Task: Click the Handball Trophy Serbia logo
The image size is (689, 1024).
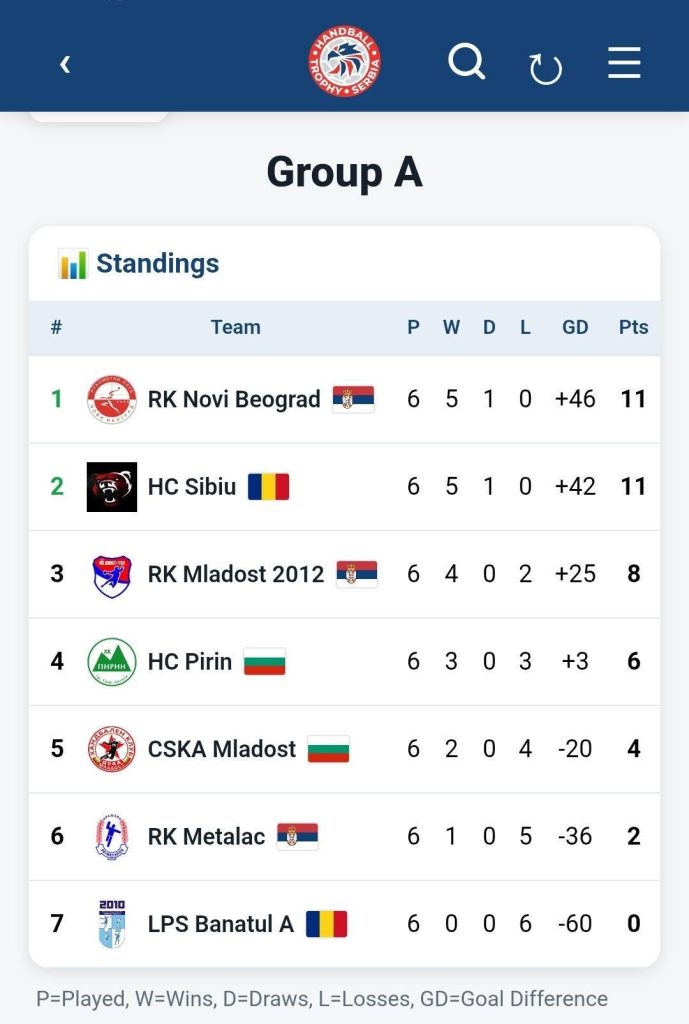Action: 344,61
